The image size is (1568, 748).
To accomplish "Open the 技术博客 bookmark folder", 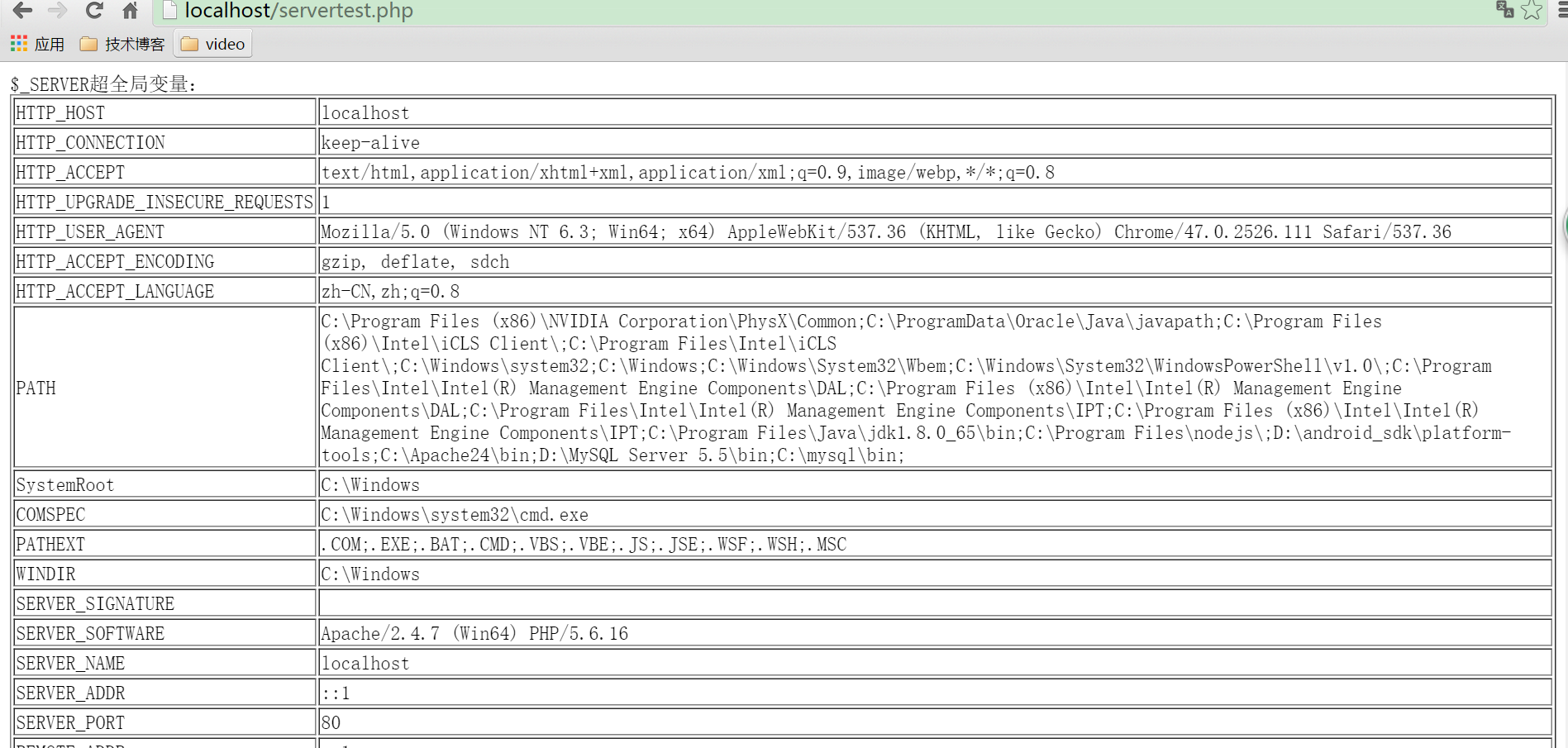I will pyautogui.click(x=122, y=44).
